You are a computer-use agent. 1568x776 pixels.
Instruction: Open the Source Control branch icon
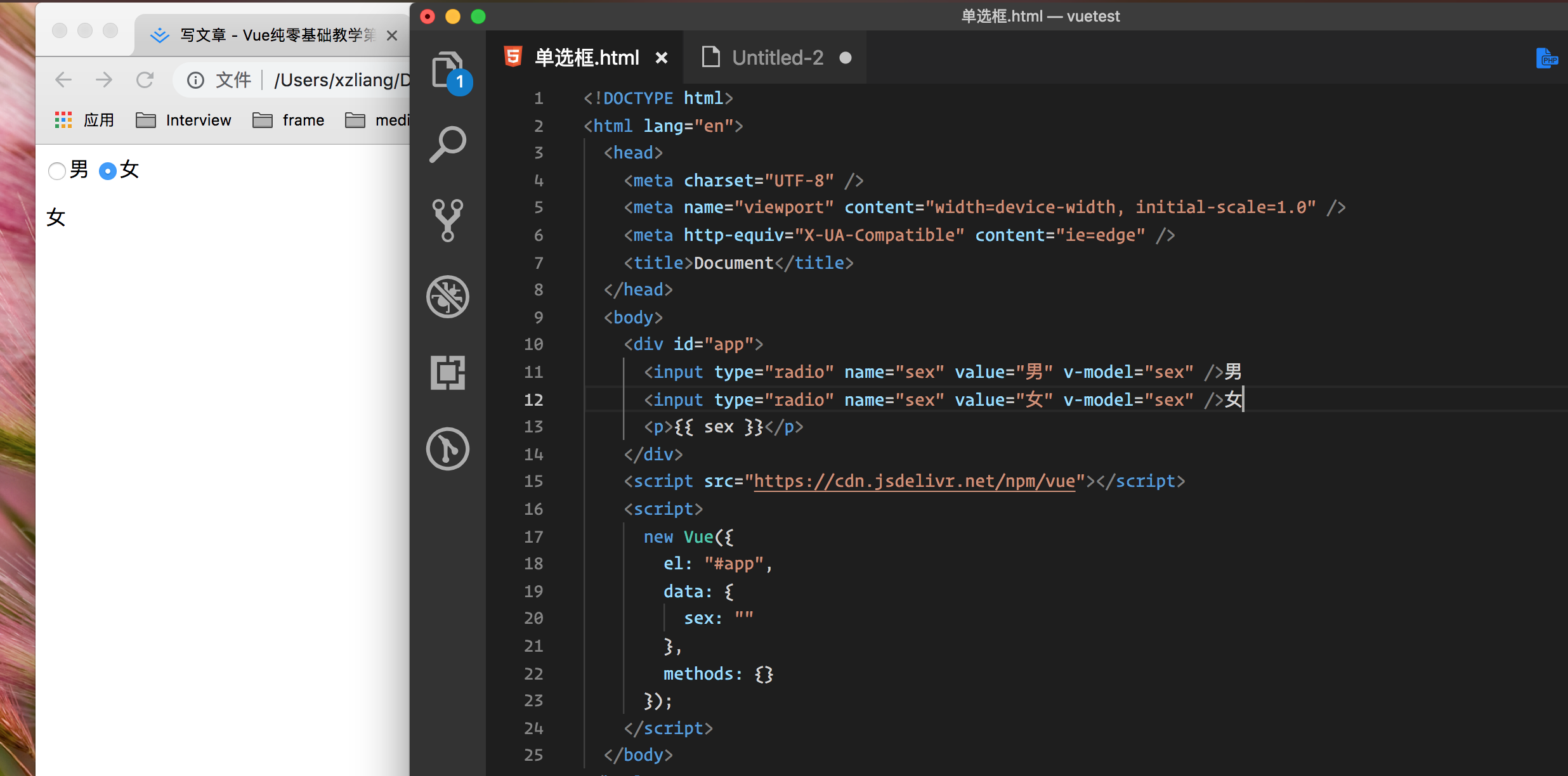click(447, 220)
